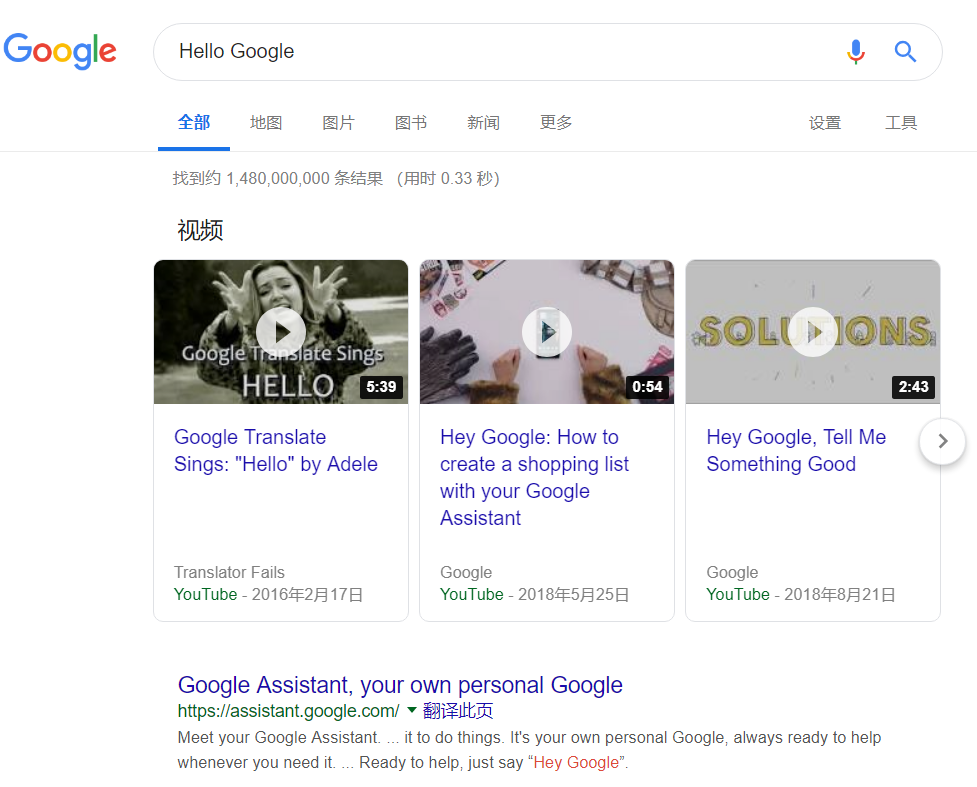Click the YouTube source dated 2016年2月17日
977x787 pixels.
pos(206,594)
